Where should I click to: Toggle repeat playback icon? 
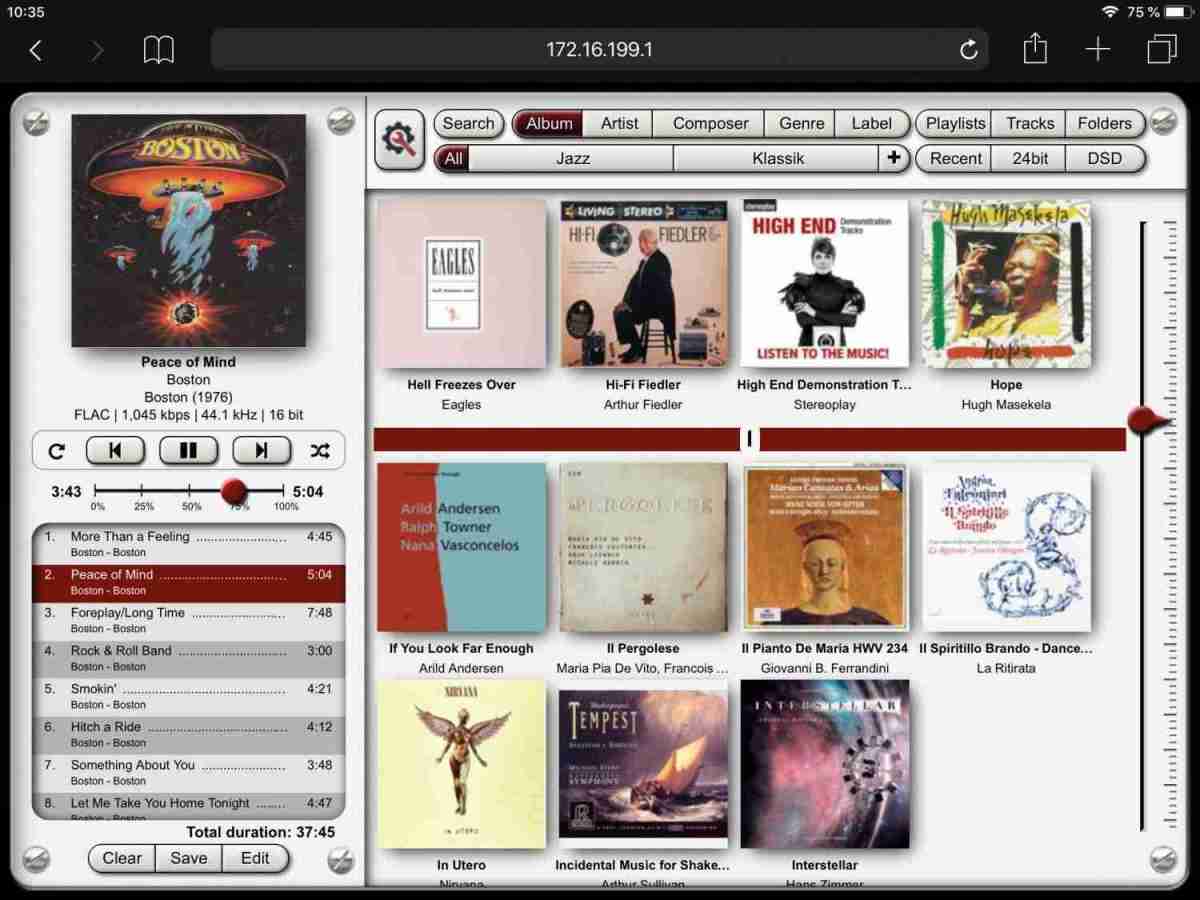point(57,451)
